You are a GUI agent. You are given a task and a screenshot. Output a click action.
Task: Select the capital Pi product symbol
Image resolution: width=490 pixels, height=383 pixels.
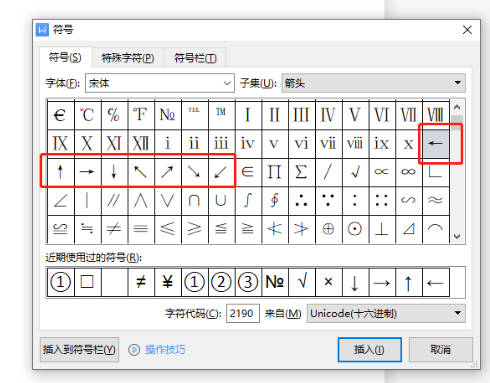pos(275,172)
